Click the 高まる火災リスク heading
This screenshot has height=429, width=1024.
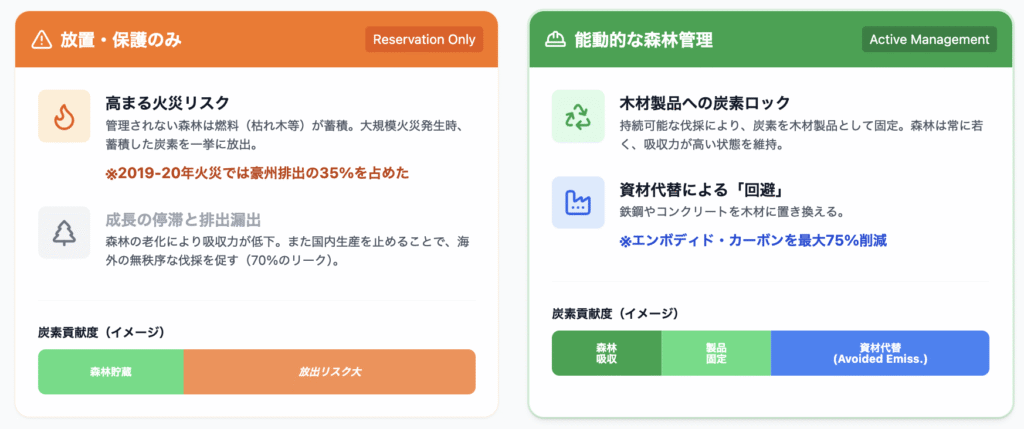tap(167, 102)
